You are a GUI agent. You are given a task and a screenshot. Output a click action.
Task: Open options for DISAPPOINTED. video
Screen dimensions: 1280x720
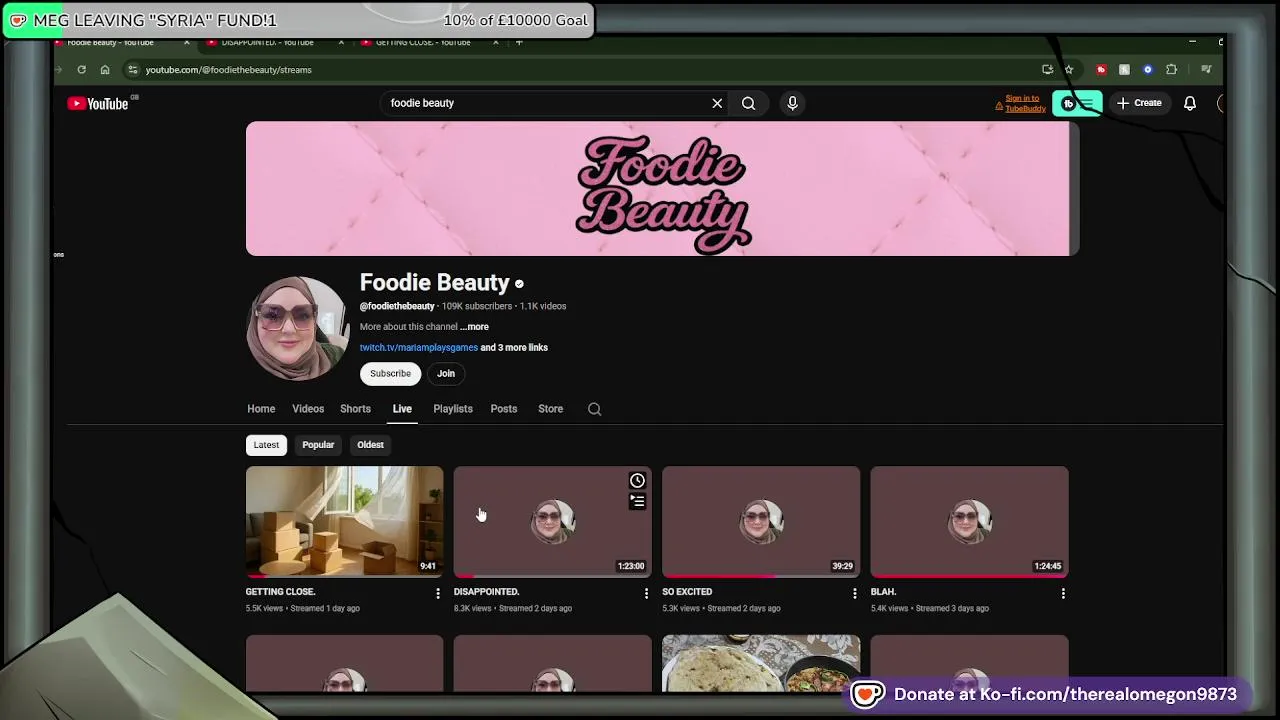[x=646, y=593]
